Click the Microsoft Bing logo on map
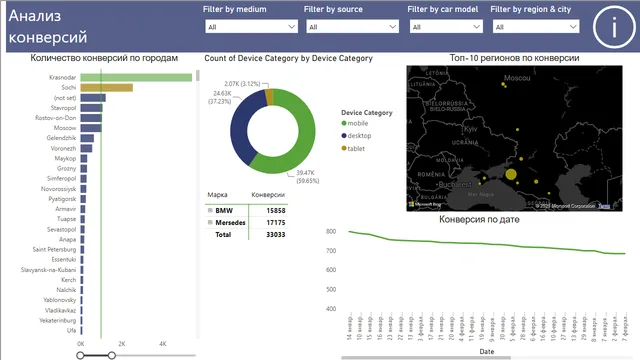Image resolution: width=640 pixels, height=360 pixels. [425, 204]
